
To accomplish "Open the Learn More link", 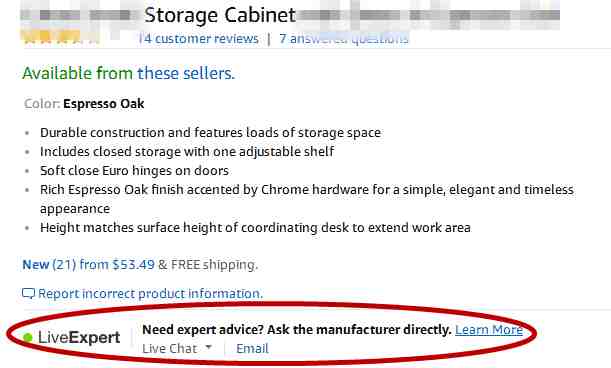I will 489,330.
